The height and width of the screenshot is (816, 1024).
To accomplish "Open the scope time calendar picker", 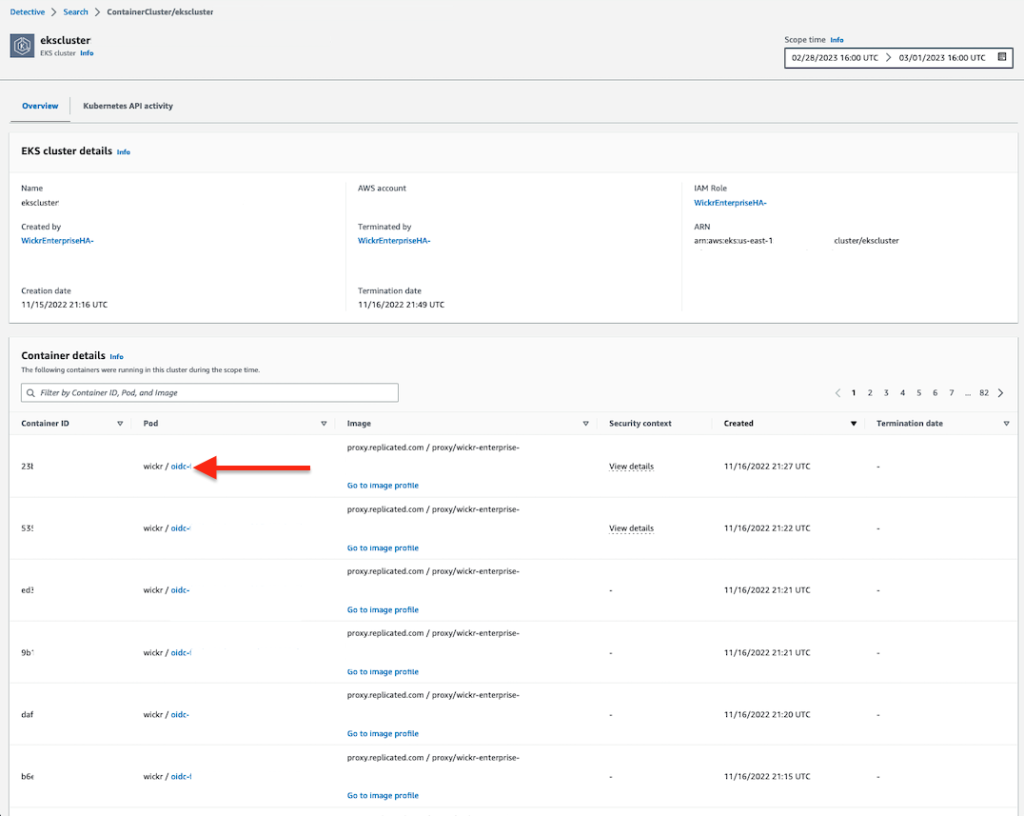I will click(x=1003, y=57).
